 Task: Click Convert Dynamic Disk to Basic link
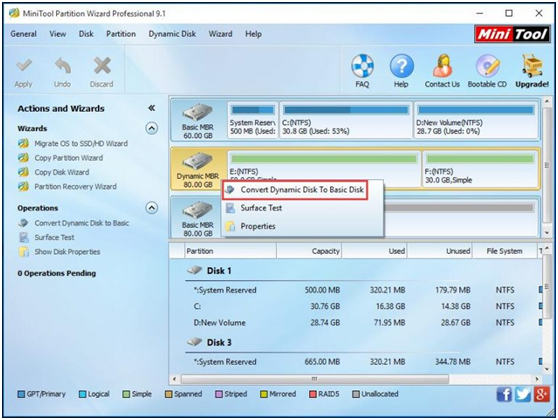point(81,223)
